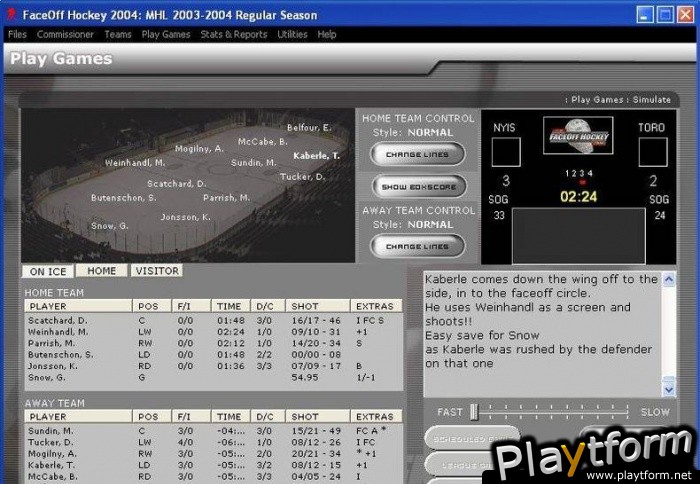Select Jonsson, K. in home team table

click(x=213, y=366)
